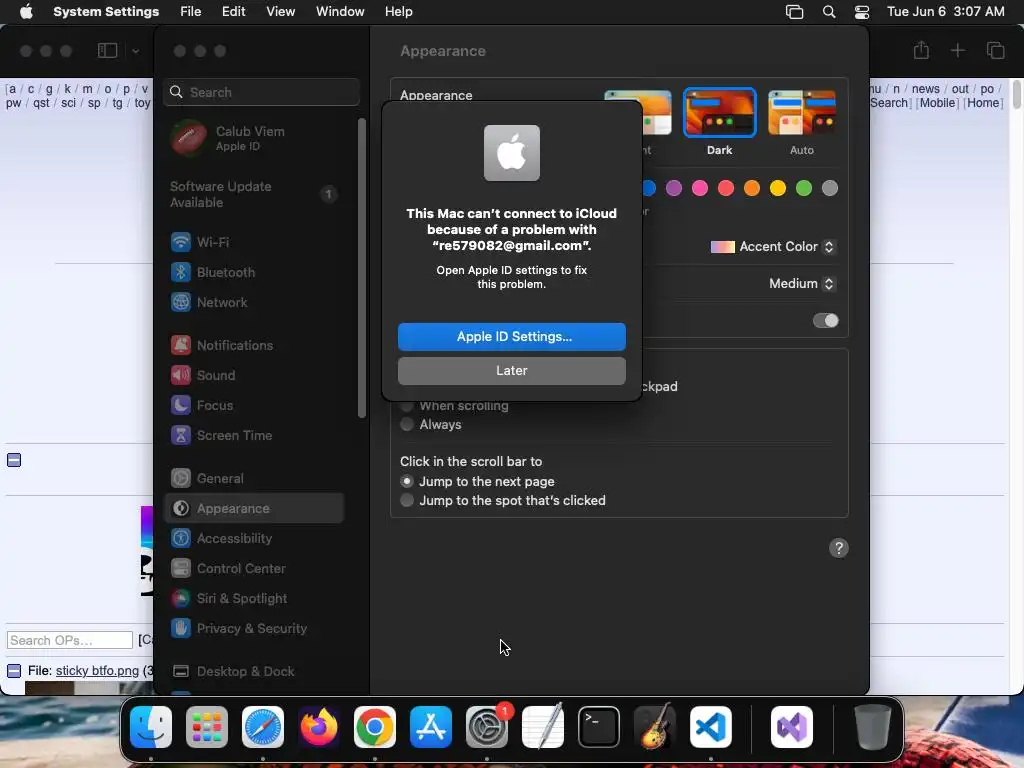The image size is (1024, 768).
Task: Open Launchpad from the Dock
Action: (x=207, y=727)
